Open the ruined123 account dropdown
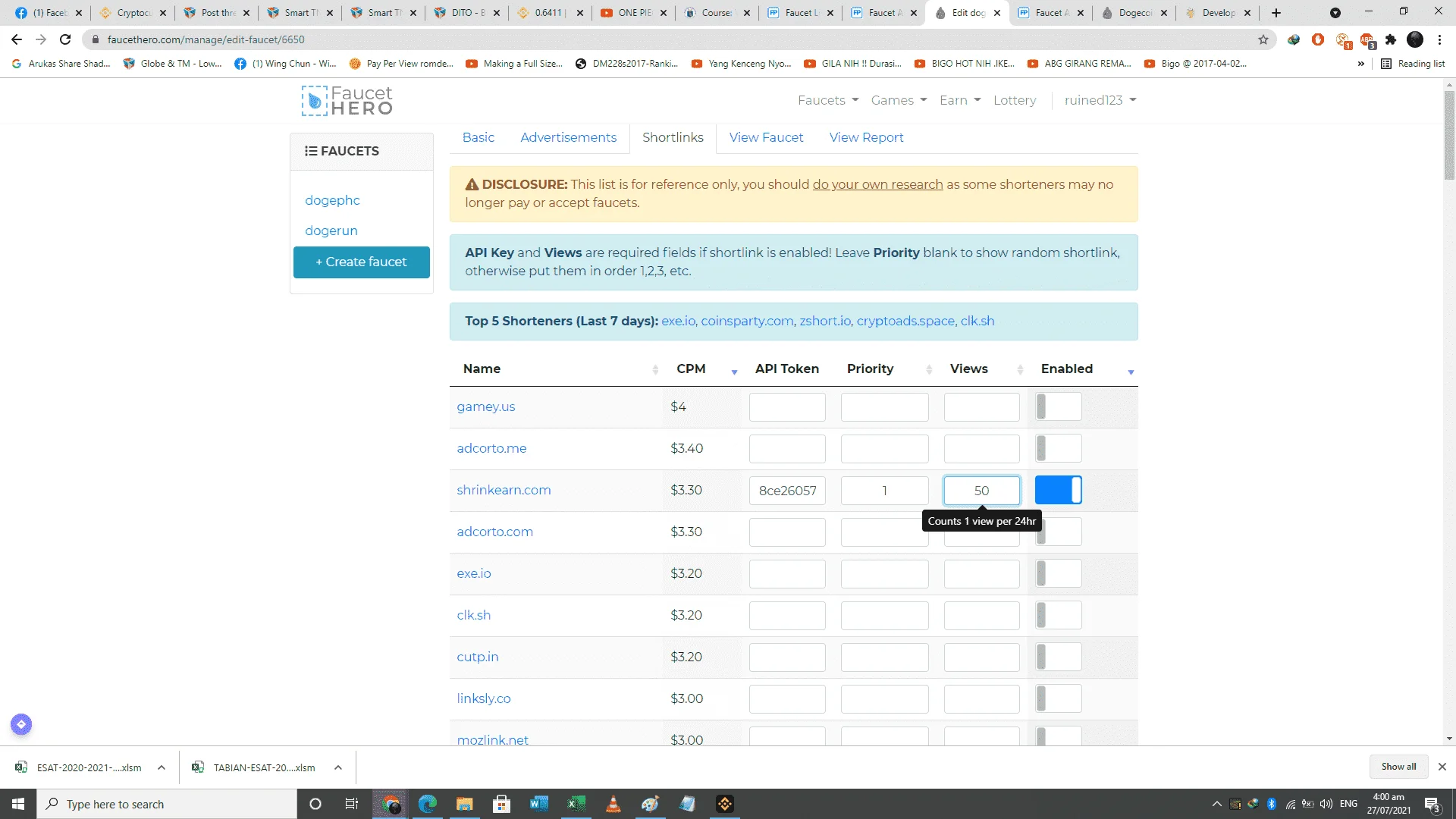Screen dimensions: 1456x819 coord(1100,100)
